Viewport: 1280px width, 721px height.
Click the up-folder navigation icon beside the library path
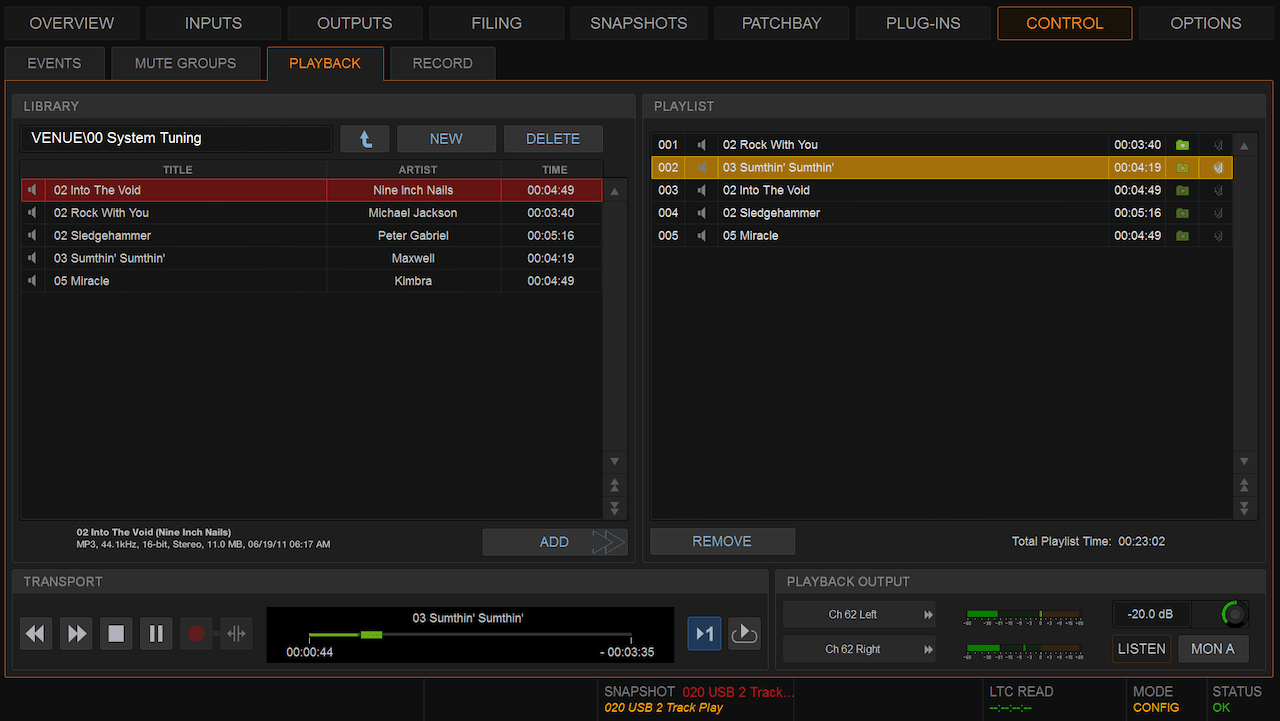pos(365,138)
